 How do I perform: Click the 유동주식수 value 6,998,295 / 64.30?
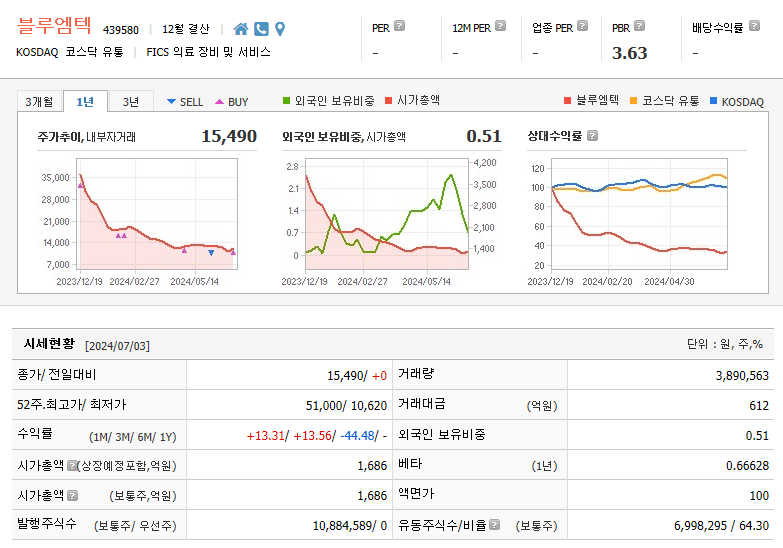[x=722, y=526]
